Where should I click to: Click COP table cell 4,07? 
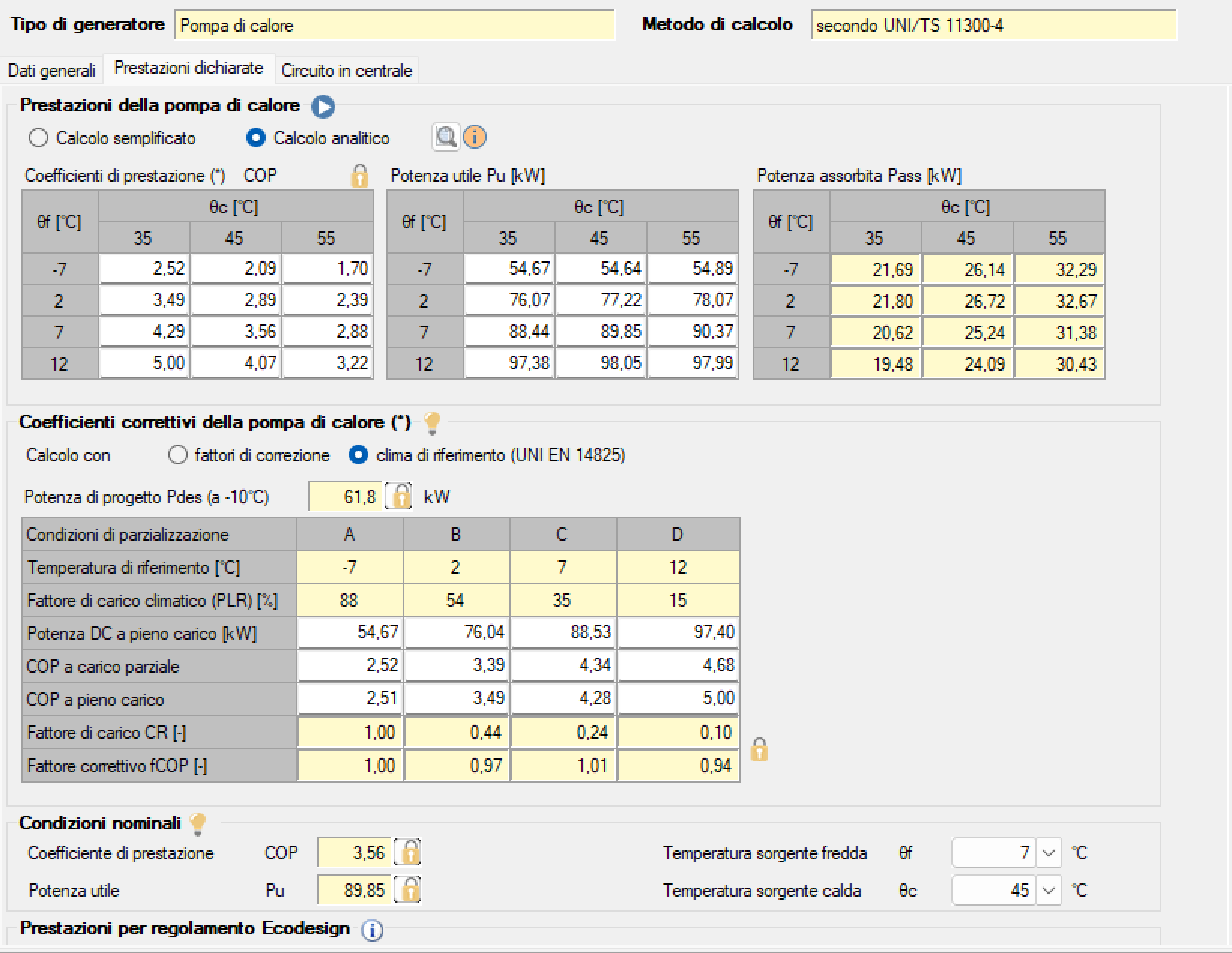236,363
